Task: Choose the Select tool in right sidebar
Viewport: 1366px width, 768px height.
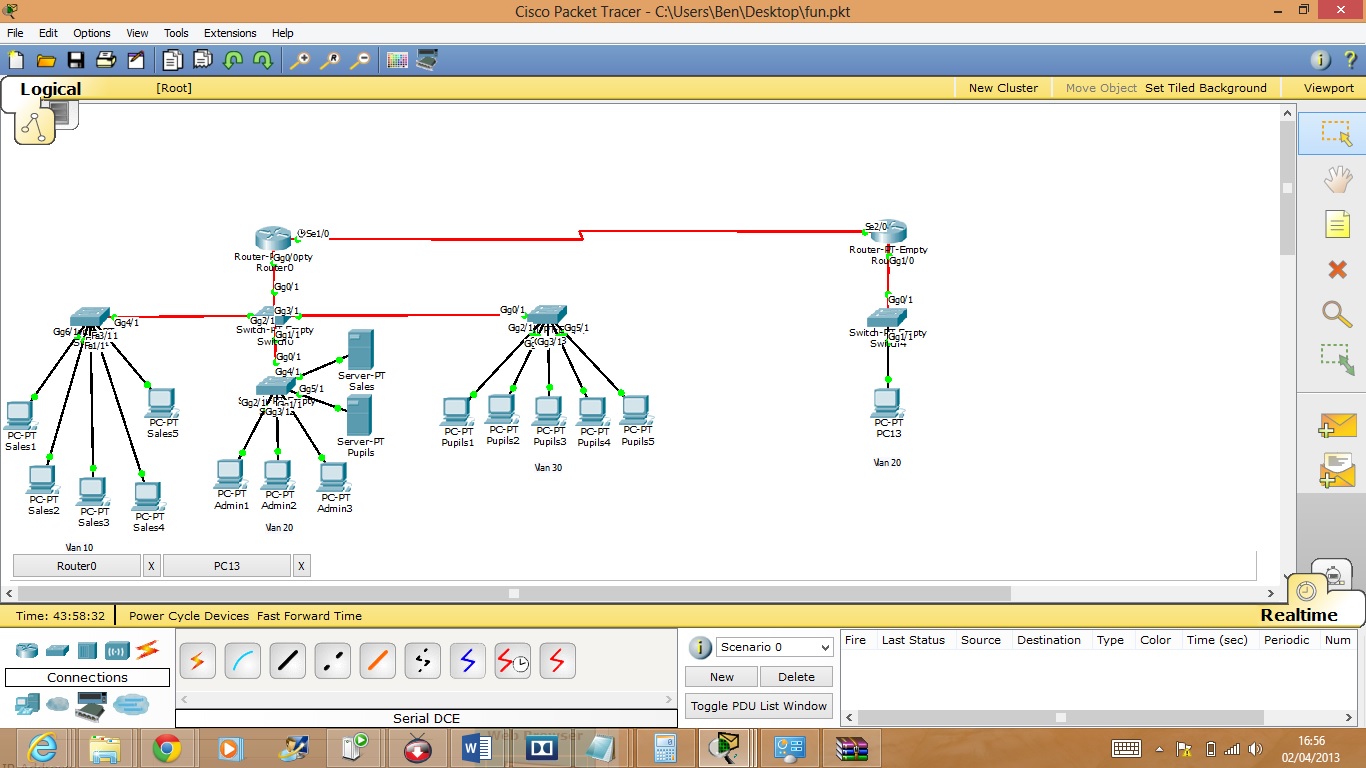Action: [1337, 133]
